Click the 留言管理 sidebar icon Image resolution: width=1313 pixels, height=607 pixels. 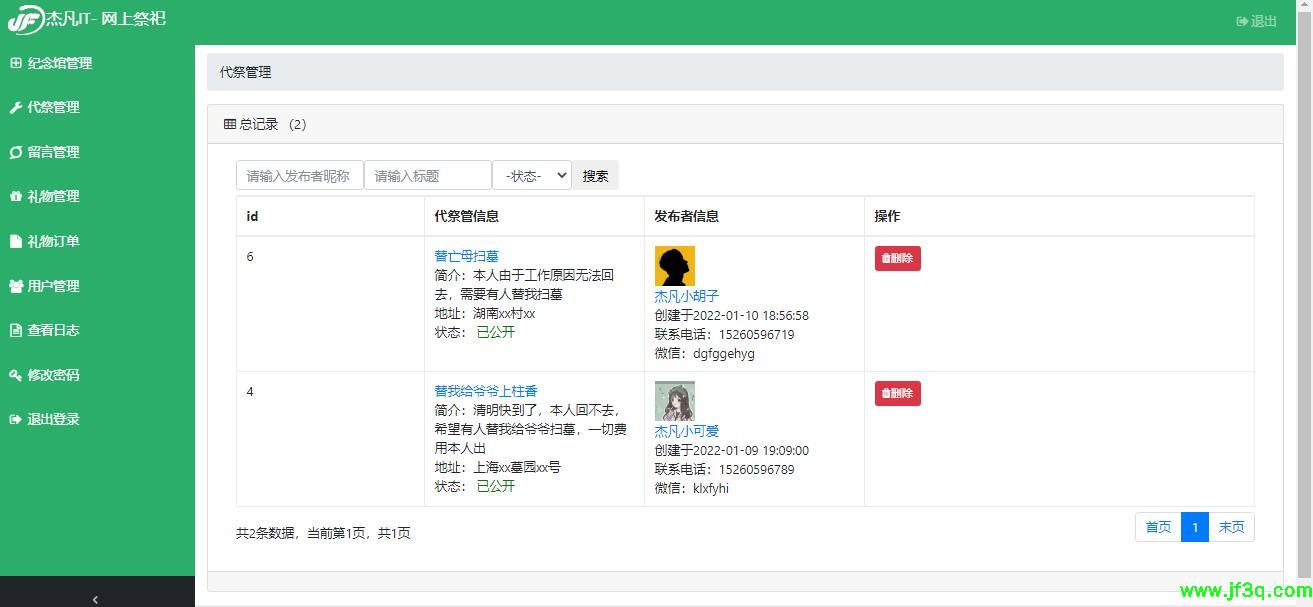[x=15, y=153]
